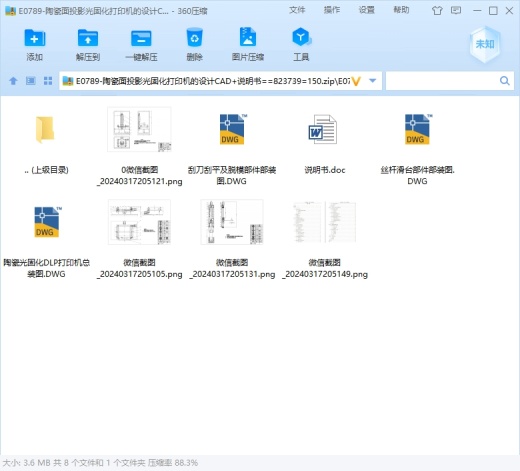Select the 说明书.doc Word file icon
Image resolution: width=520 pixels, height=471 pixels.
click(323, 129)
